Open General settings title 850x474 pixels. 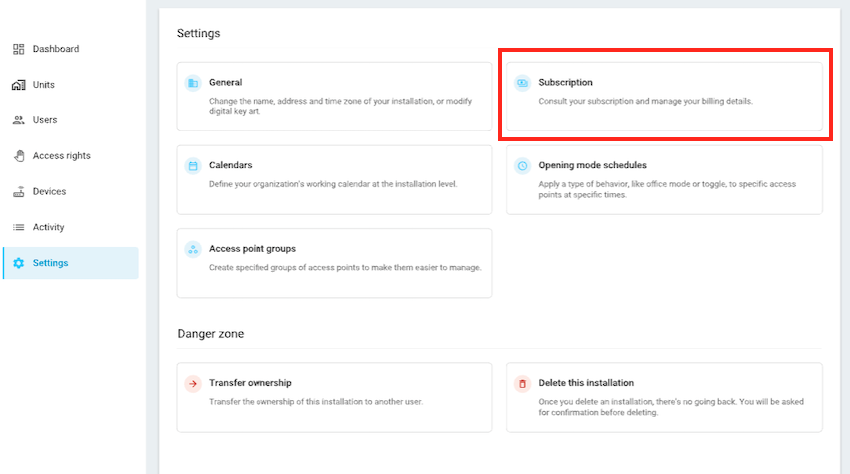226,82
